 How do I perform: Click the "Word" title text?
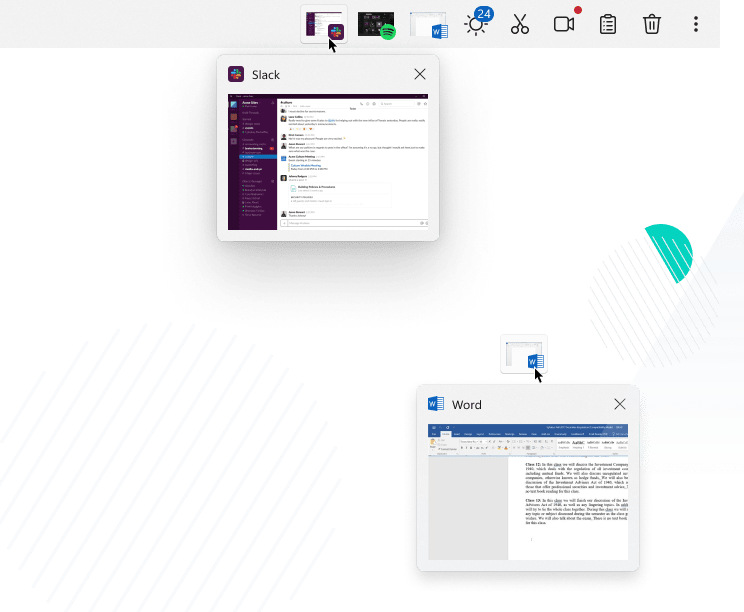tap(466, 405)
